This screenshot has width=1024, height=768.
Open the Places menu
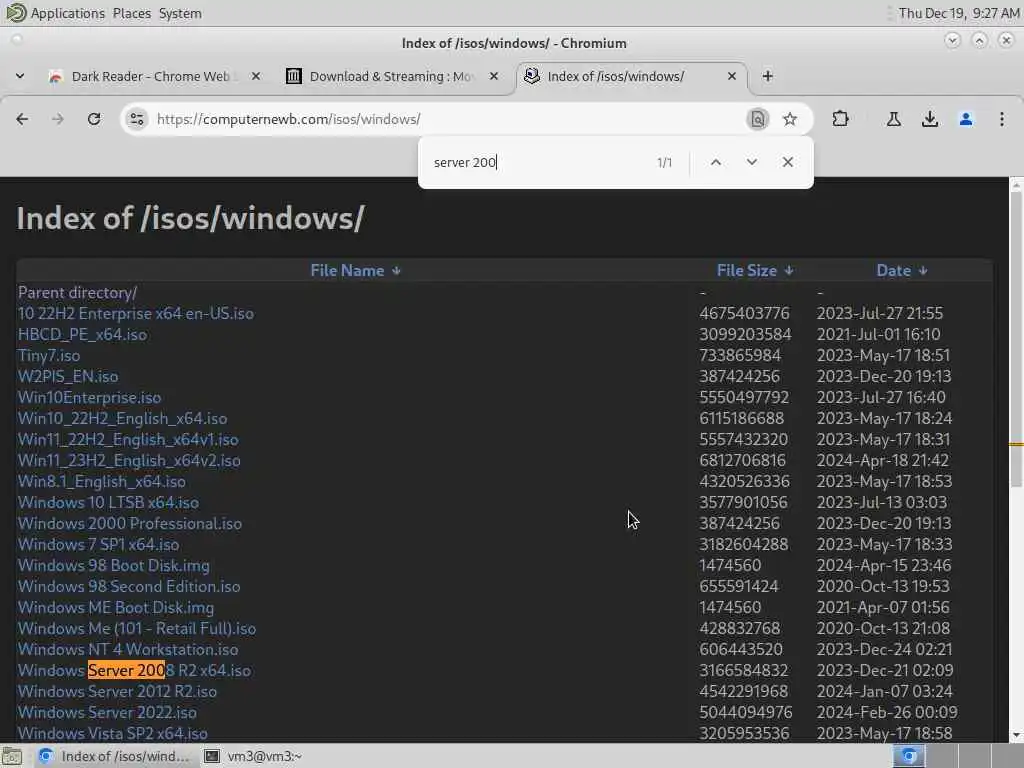tap(132, 13)
